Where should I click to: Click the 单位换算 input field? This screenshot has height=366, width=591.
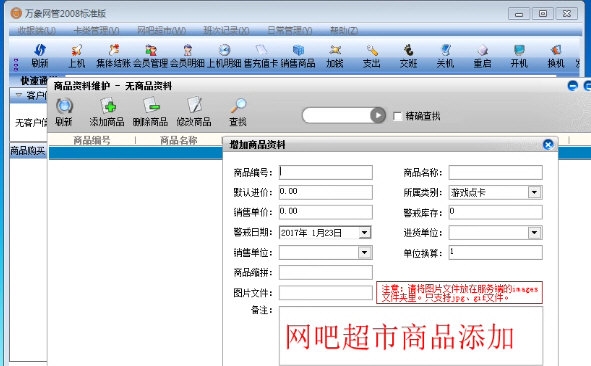click(495, 253)
